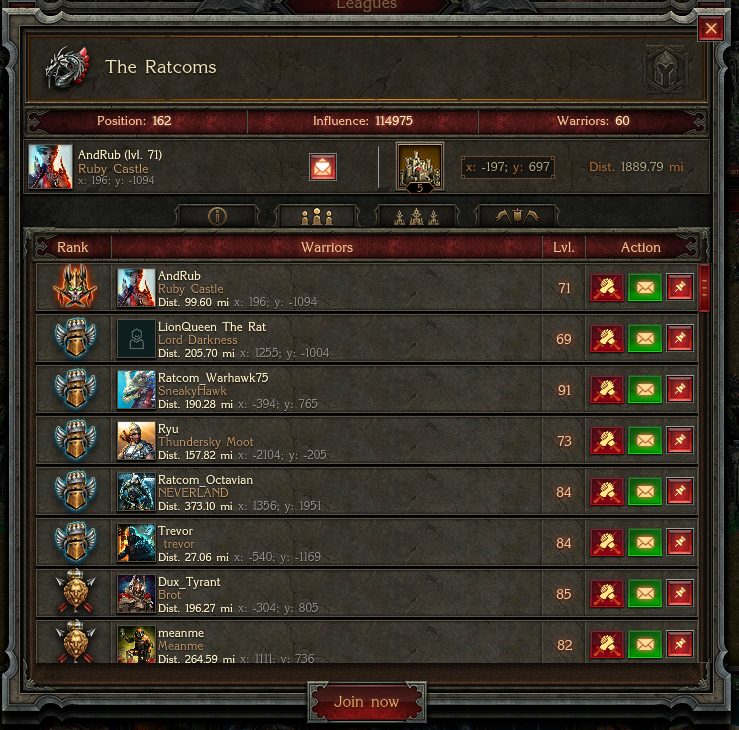This screenshot has height=730, width=739.
Task: Click the Join now button
Action: [x=367, y=702]
